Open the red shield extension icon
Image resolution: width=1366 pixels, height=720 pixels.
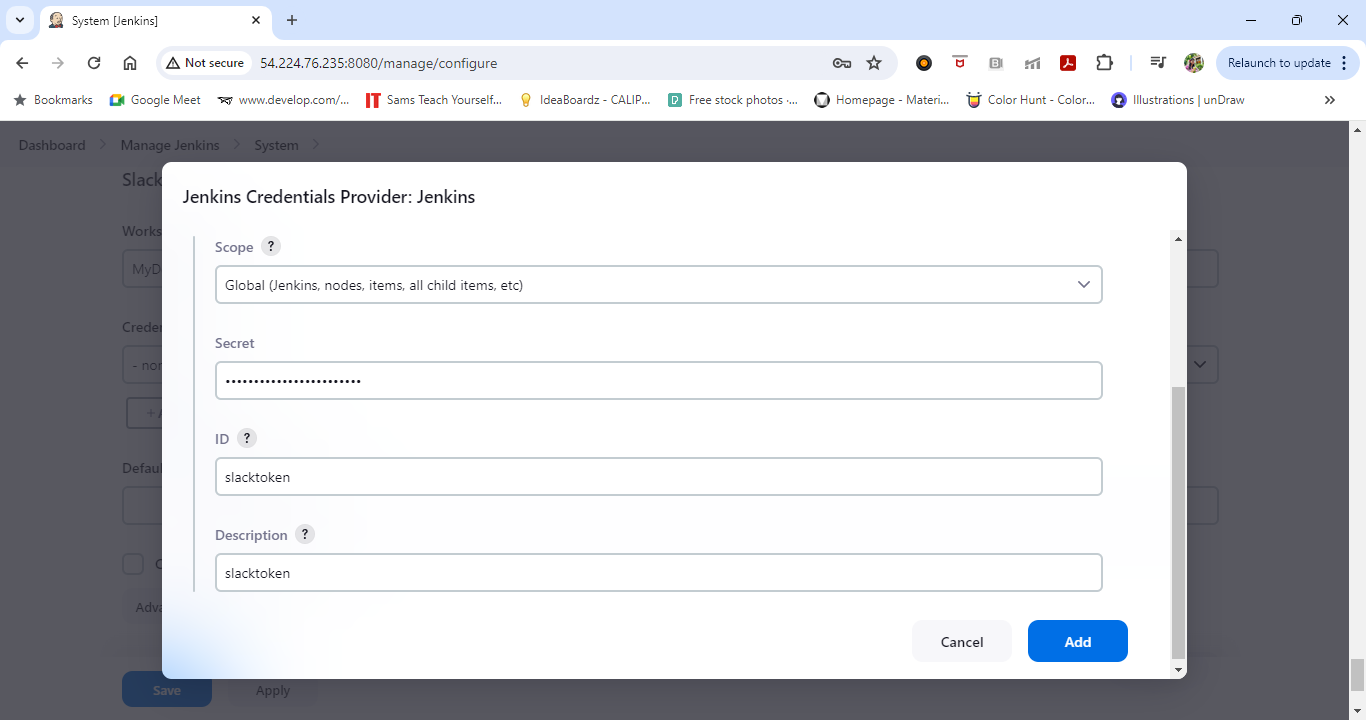960,62
